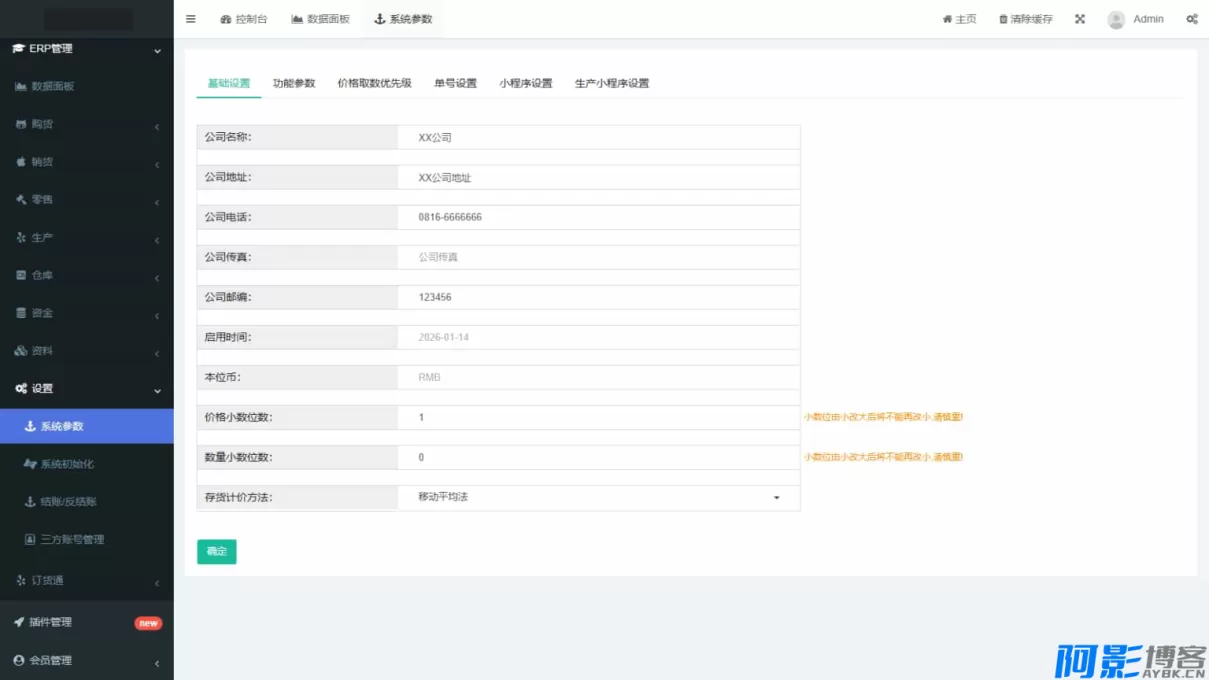Open the 存货计价方法 dropdown

pos(598,497)
